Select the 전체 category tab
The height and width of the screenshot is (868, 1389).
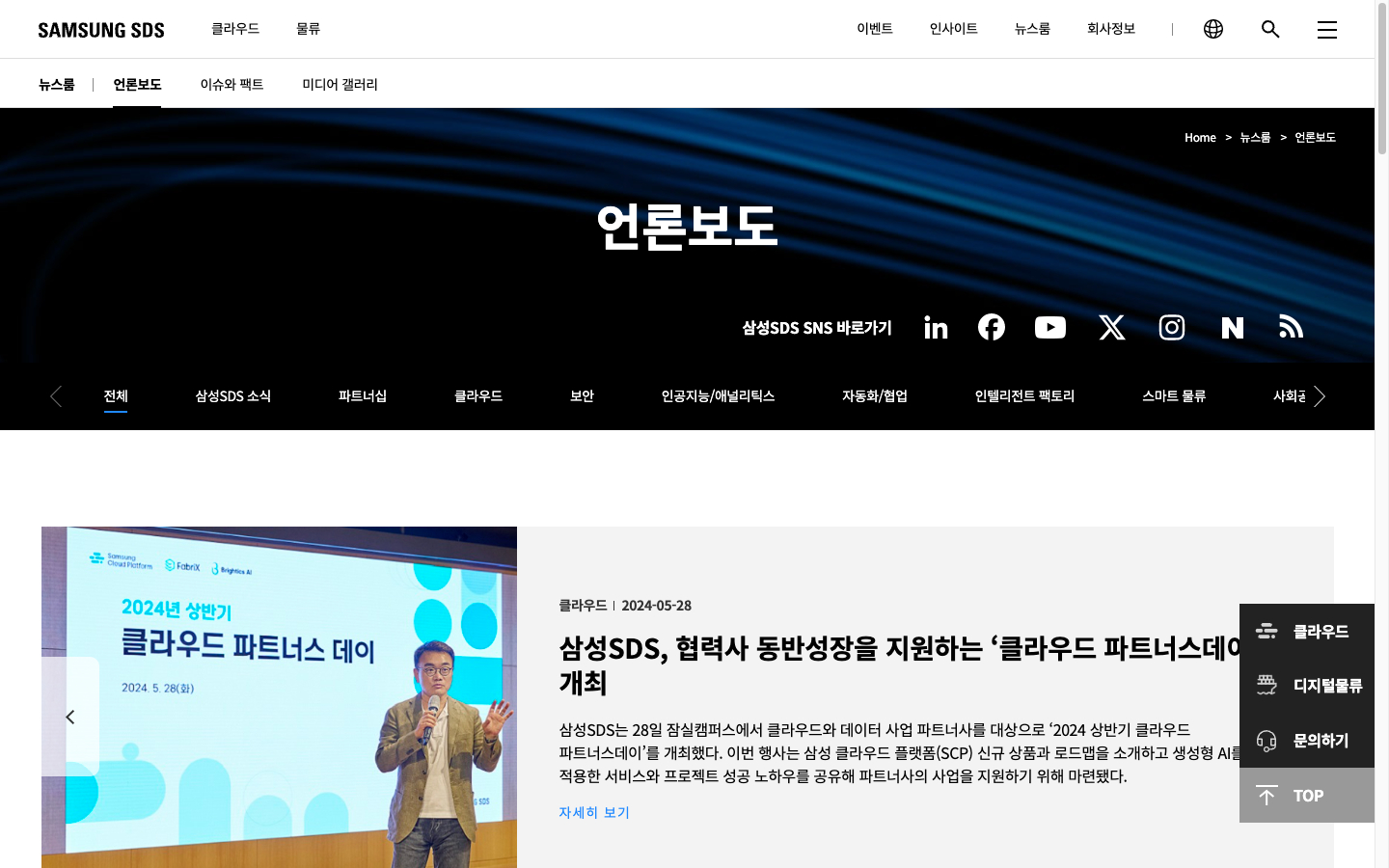coord(116,396)
